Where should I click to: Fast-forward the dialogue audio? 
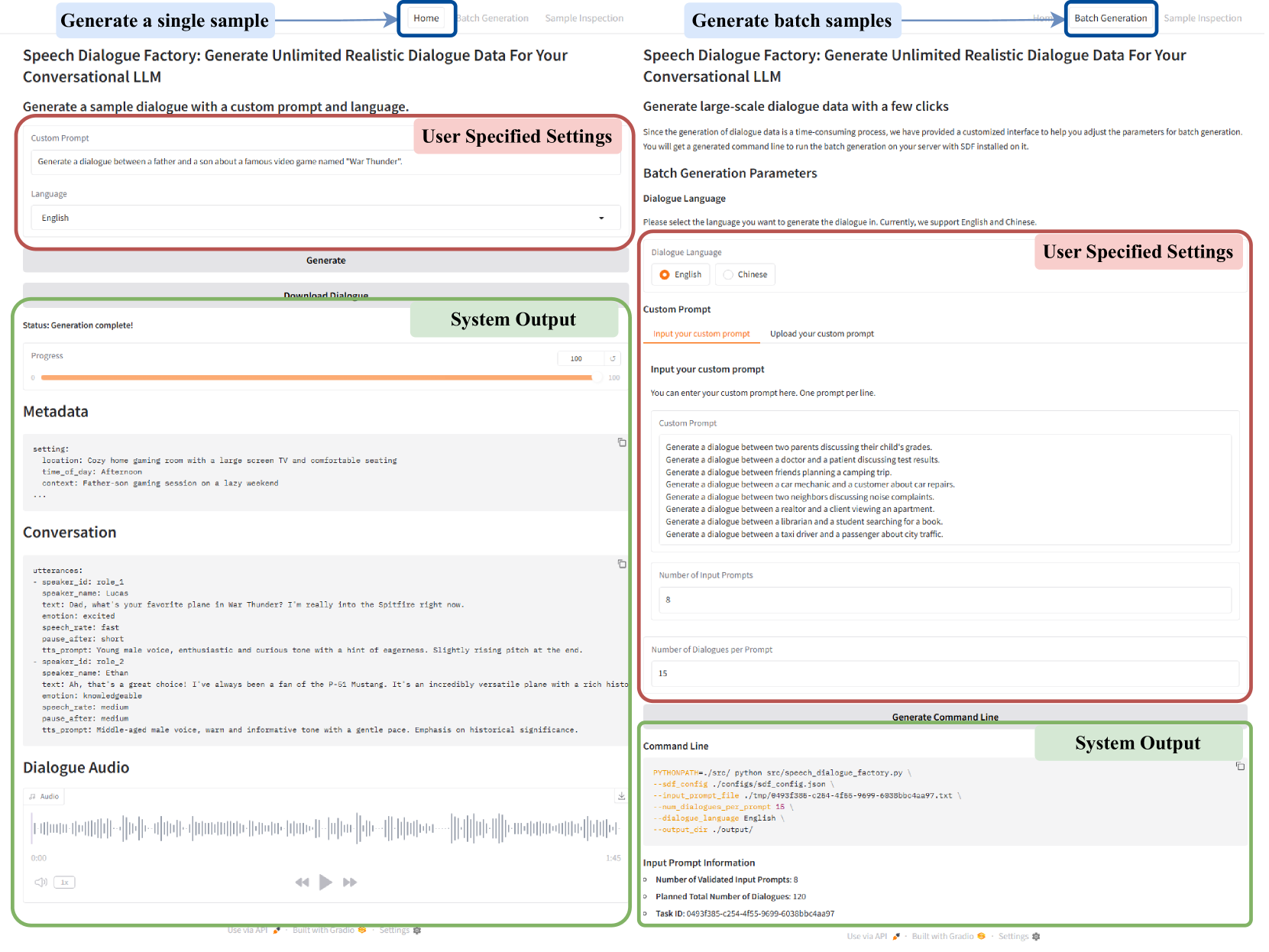coord(350,882)
